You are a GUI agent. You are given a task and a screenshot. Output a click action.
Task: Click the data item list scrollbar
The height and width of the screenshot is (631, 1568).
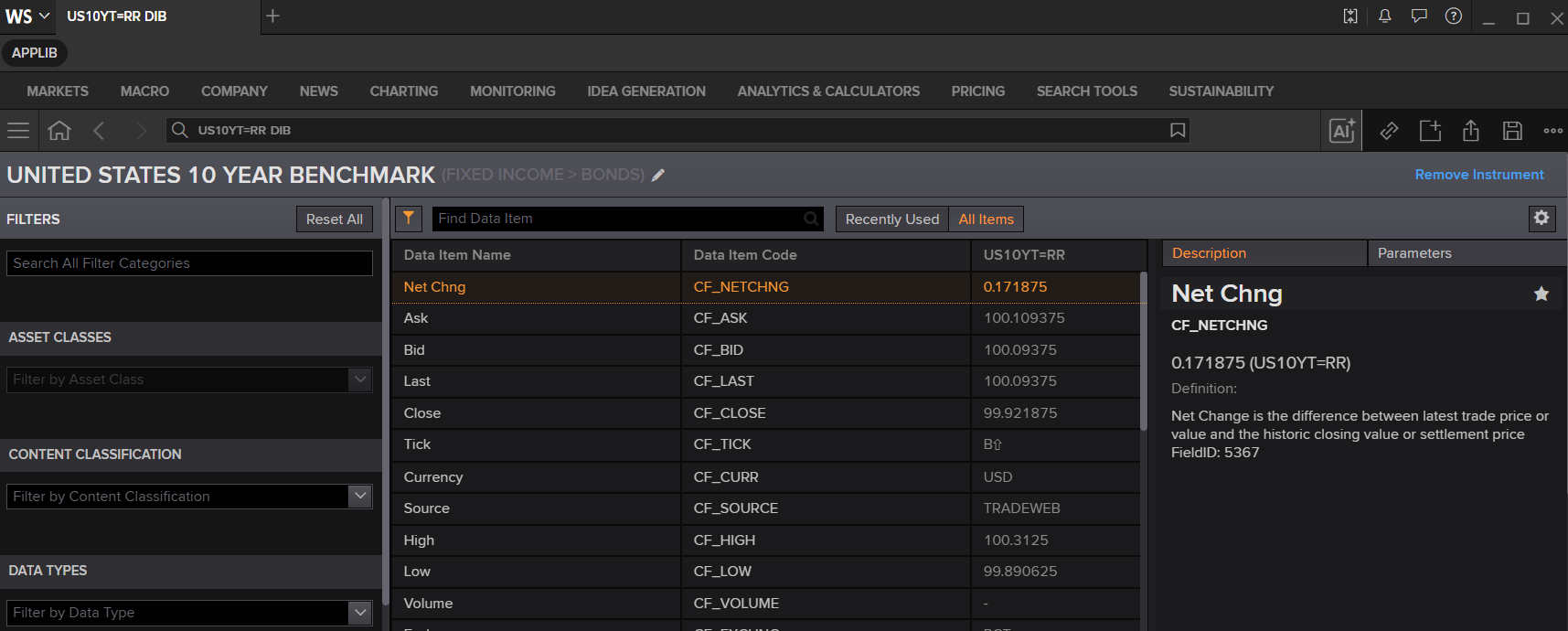click(x=1143, y=351)
